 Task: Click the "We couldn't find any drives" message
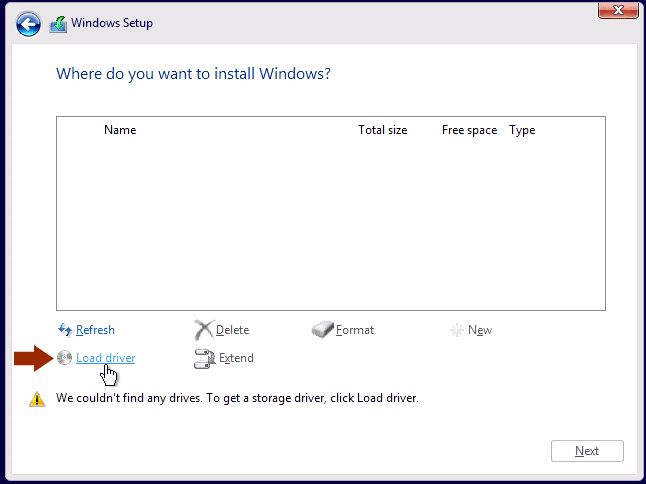tap(237, 398)
